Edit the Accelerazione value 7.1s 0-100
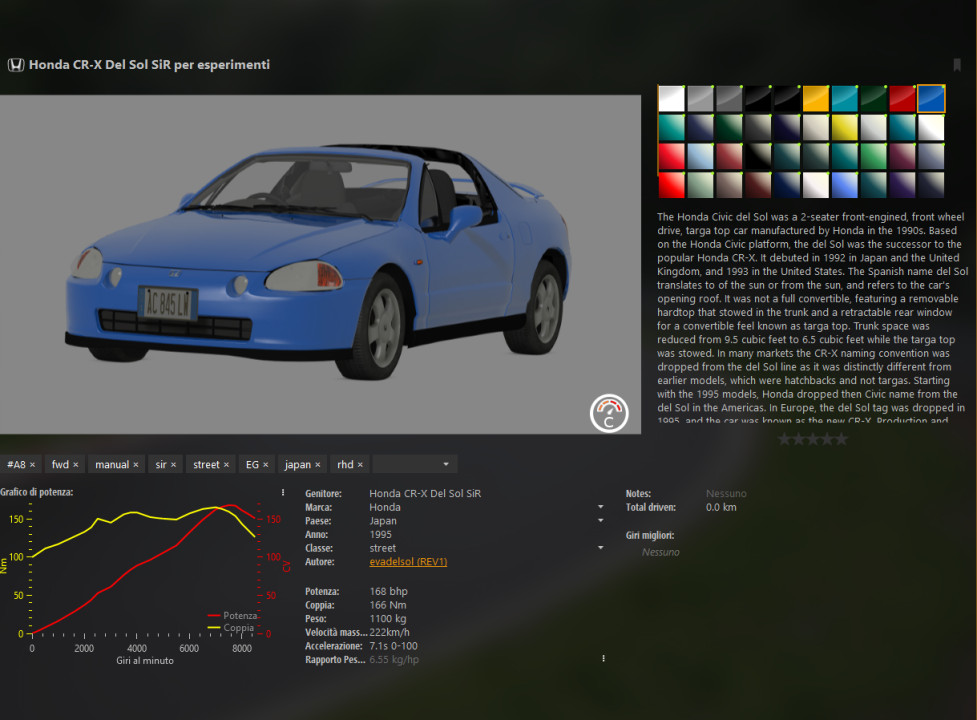 (393, 646)
